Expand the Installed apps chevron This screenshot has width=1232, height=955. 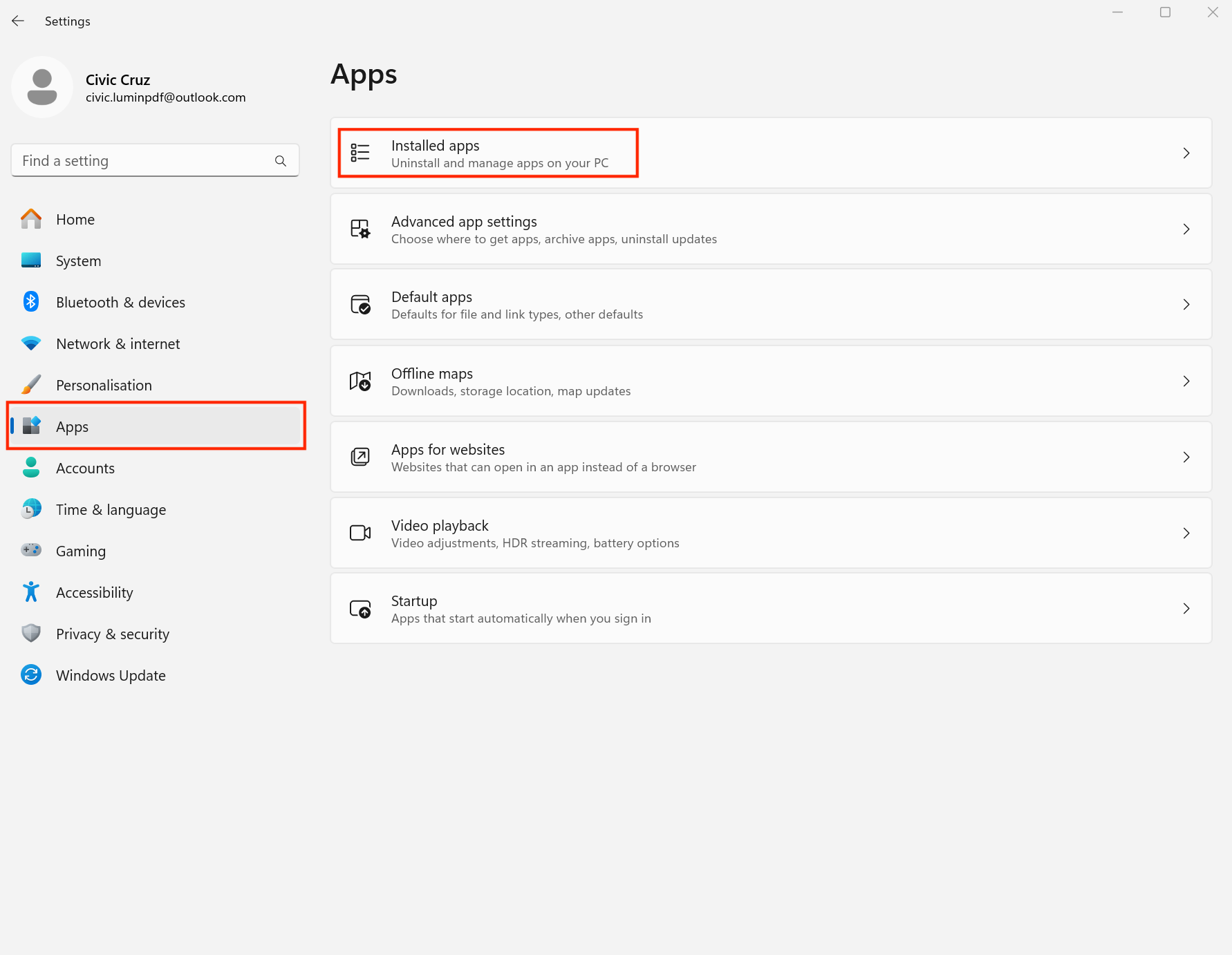click(x=1187, y=153)
